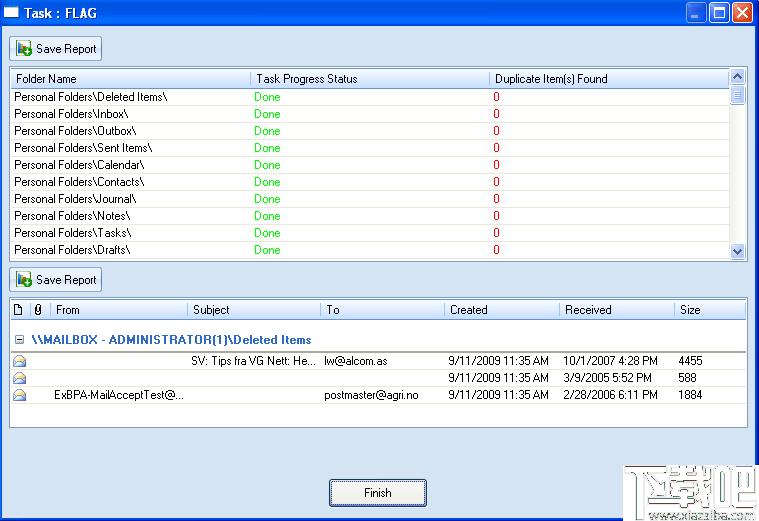Sort mail list by From column

point(119,310)
